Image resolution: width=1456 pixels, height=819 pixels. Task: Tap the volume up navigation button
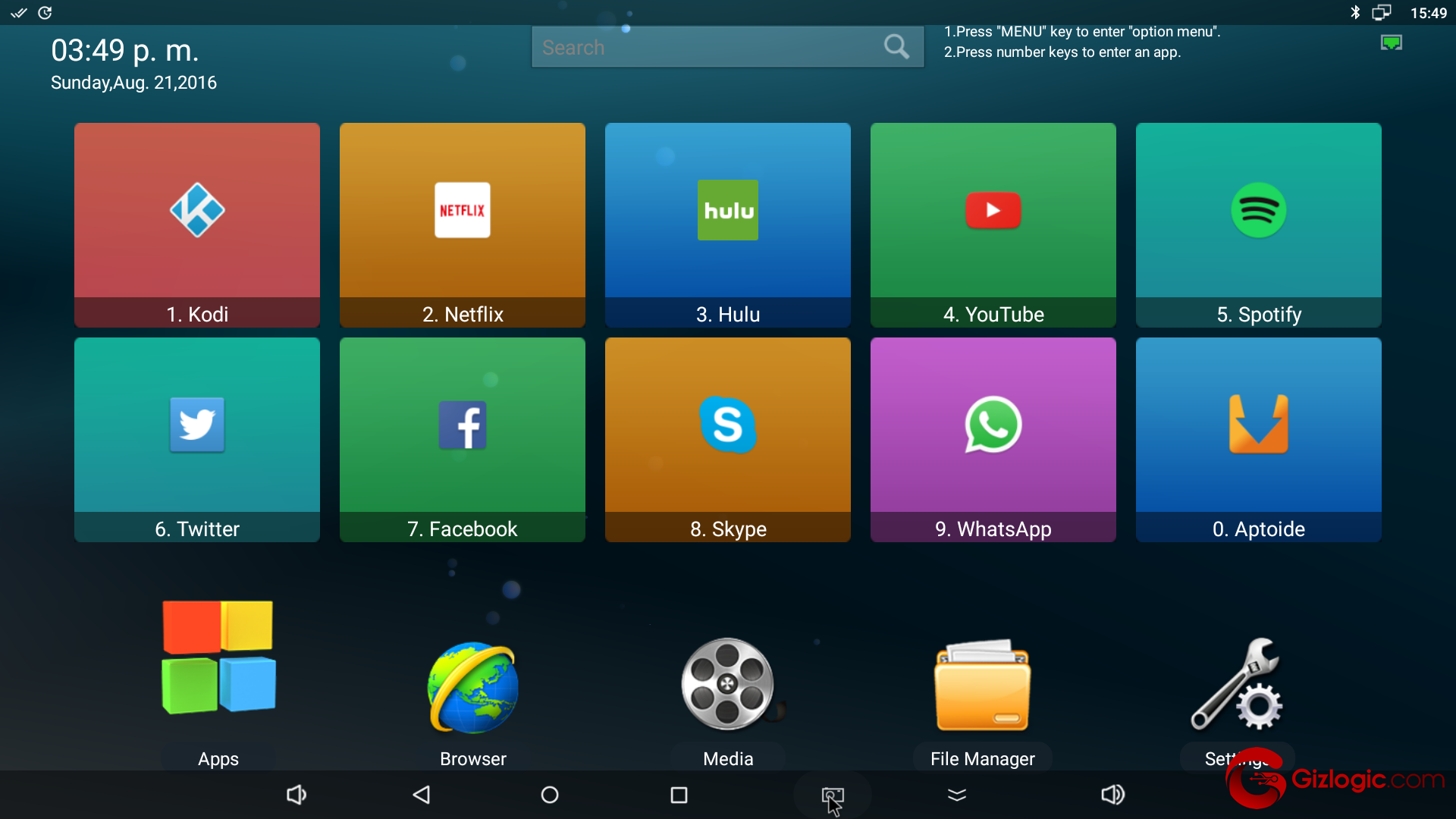point(1112,795)
